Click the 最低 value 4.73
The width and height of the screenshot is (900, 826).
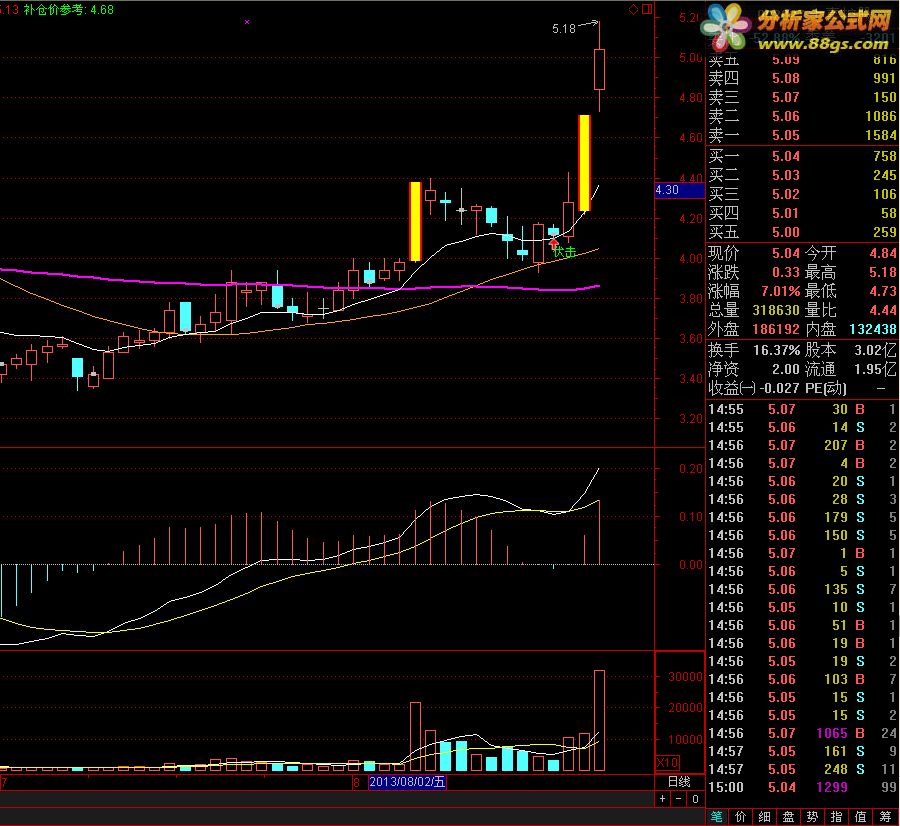(x=883, y=291)
